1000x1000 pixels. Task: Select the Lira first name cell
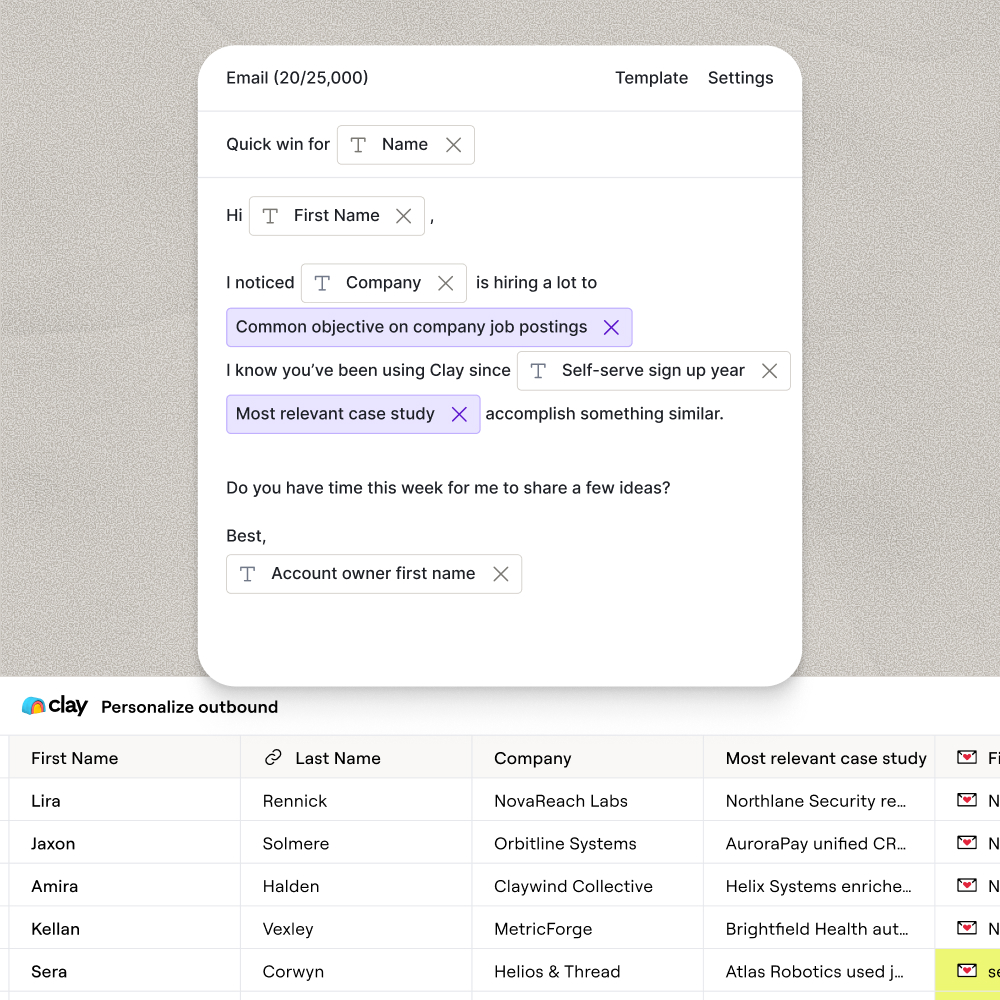[124, 800]
